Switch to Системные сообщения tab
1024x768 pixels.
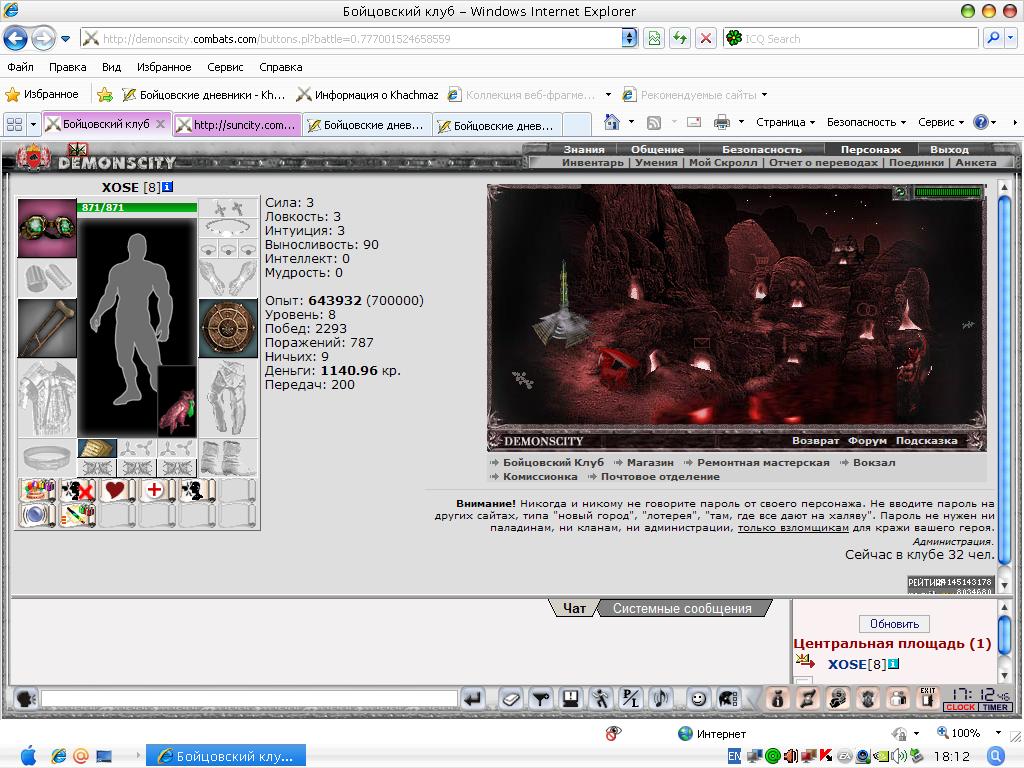(682, 609)
